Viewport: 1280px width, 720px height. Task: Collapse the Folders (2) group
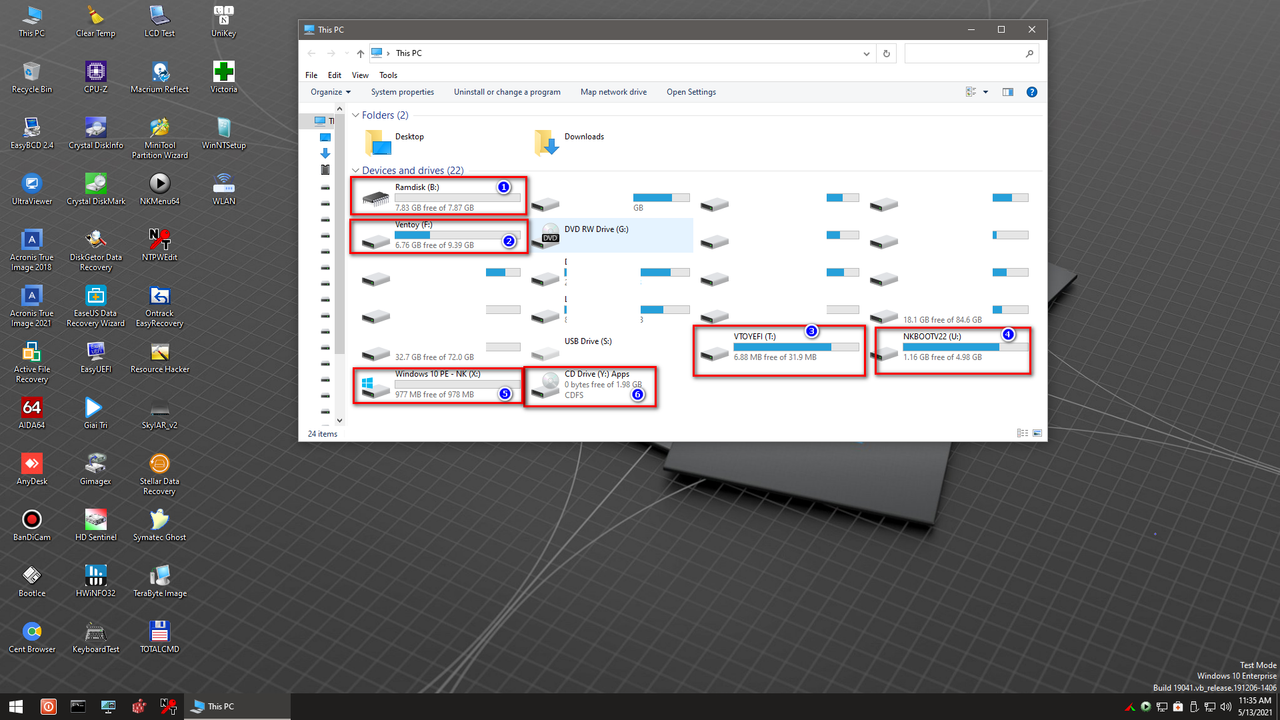(x=355, y=115)
